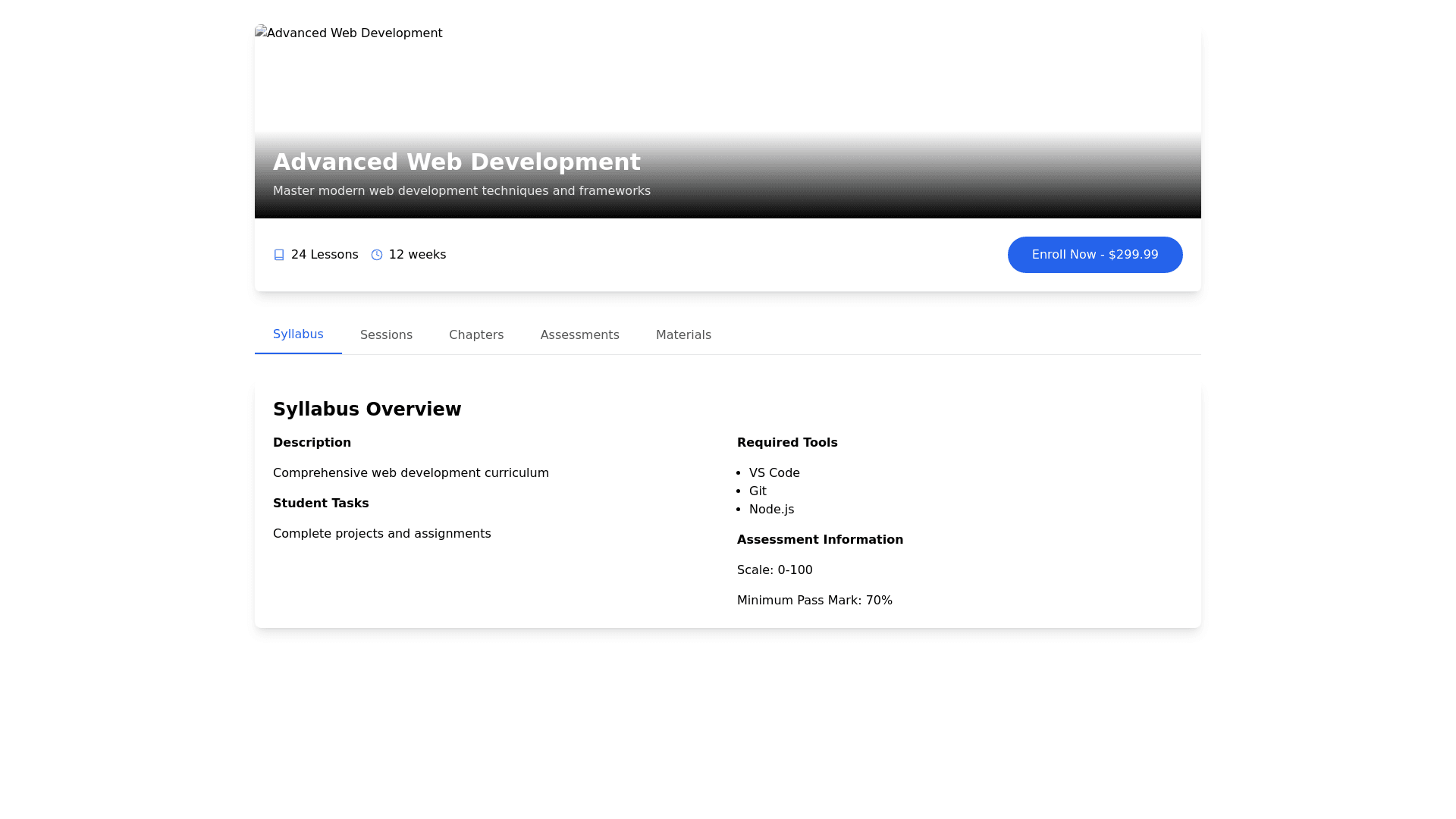This screenshot has width=1456, height=819.
Task: Click the clock icon beside 12 weeks
Action: point(377,255)
